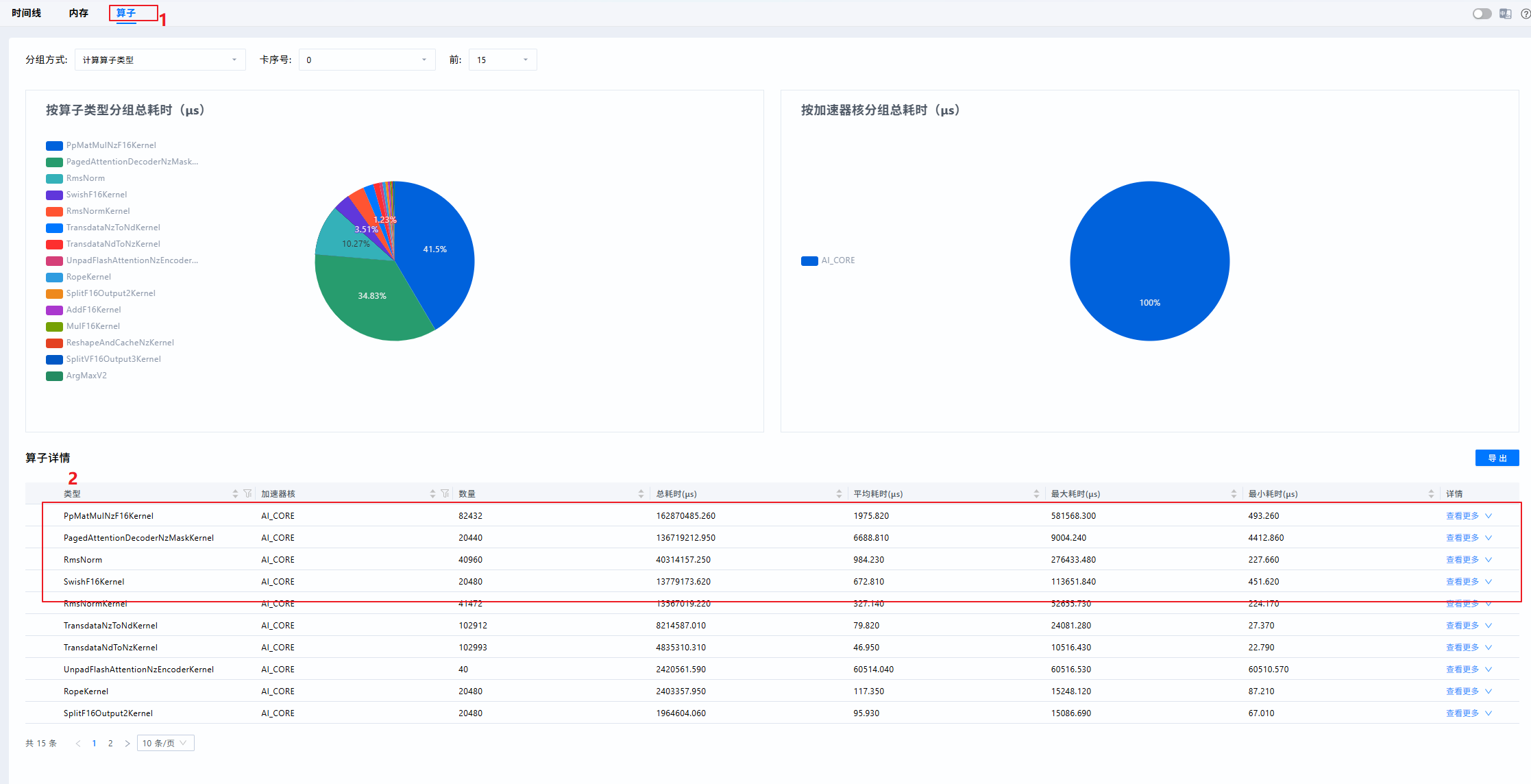1531x784 pixels.
Task: Open help via the question mark icon
Action: tap(1525, 14)
